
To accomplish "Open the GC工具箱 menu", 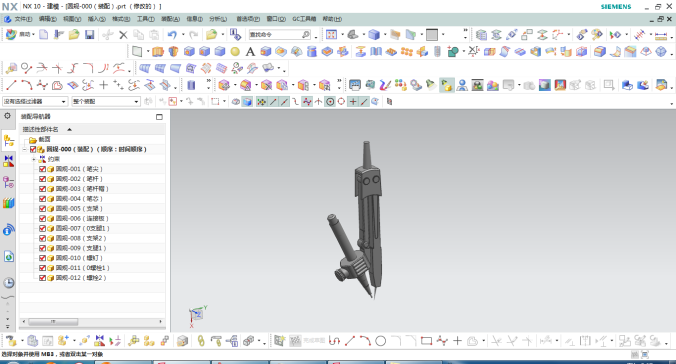I will [x=304, y=19].
